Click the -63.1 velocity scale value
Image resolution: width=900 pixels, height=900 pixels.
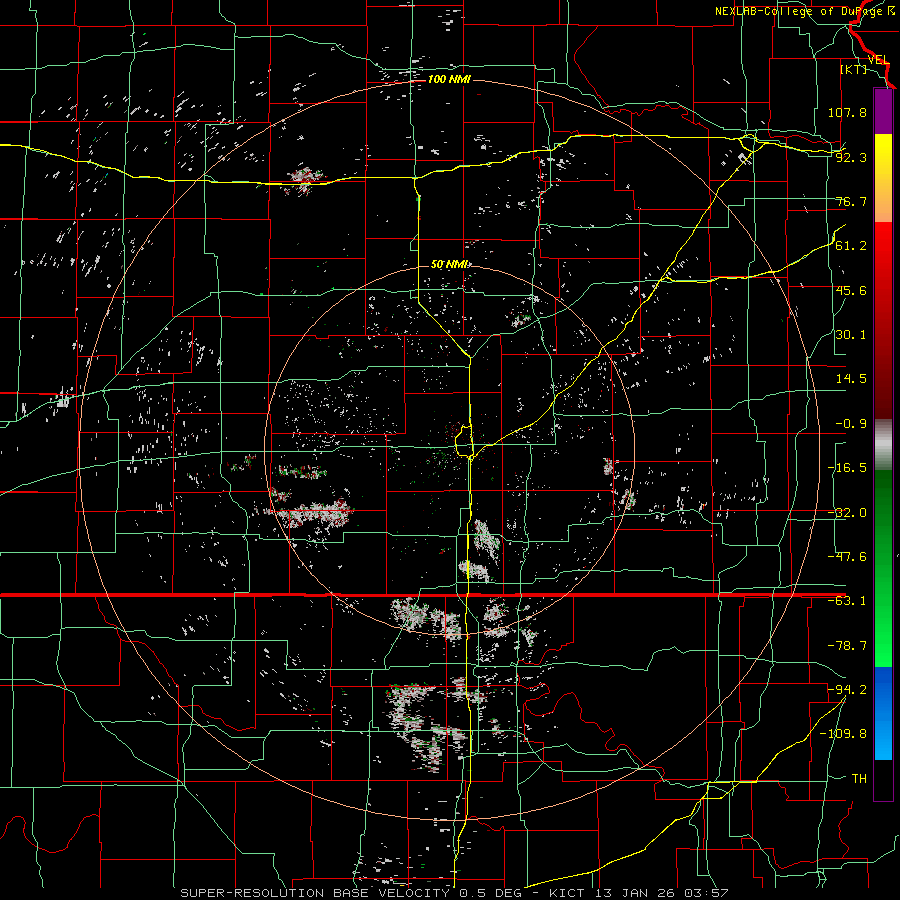point(847,601)
